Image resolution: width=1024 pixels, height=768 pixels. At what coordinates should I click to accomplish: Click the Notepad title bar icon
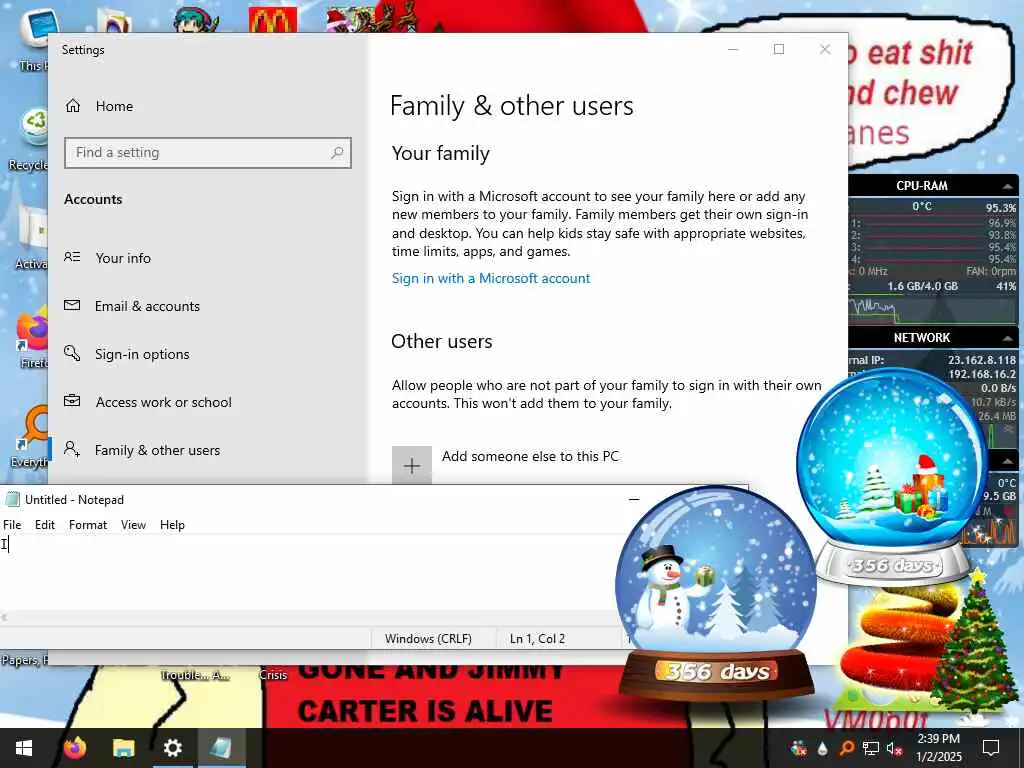click(x=12, y=500)
